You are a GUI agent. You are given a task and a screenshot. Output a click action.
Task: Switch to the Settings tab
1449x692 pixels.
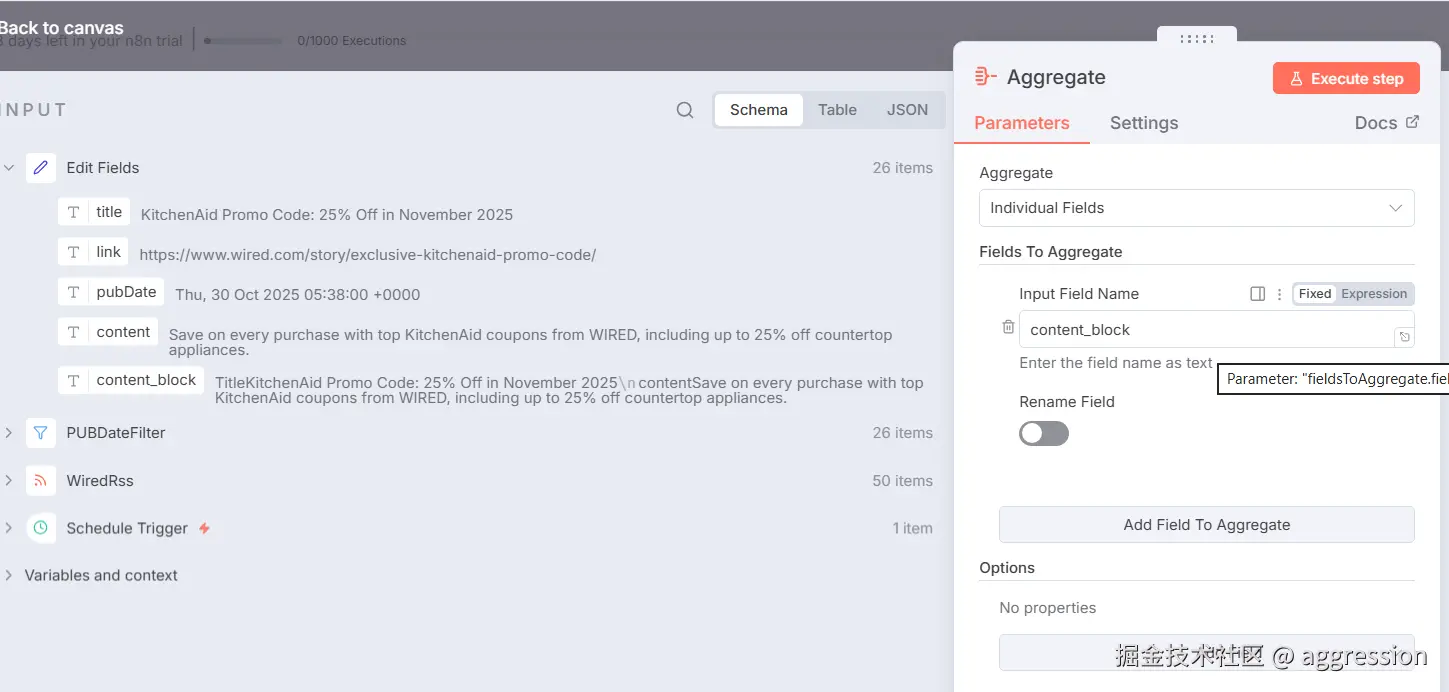tap(1144, 123)
